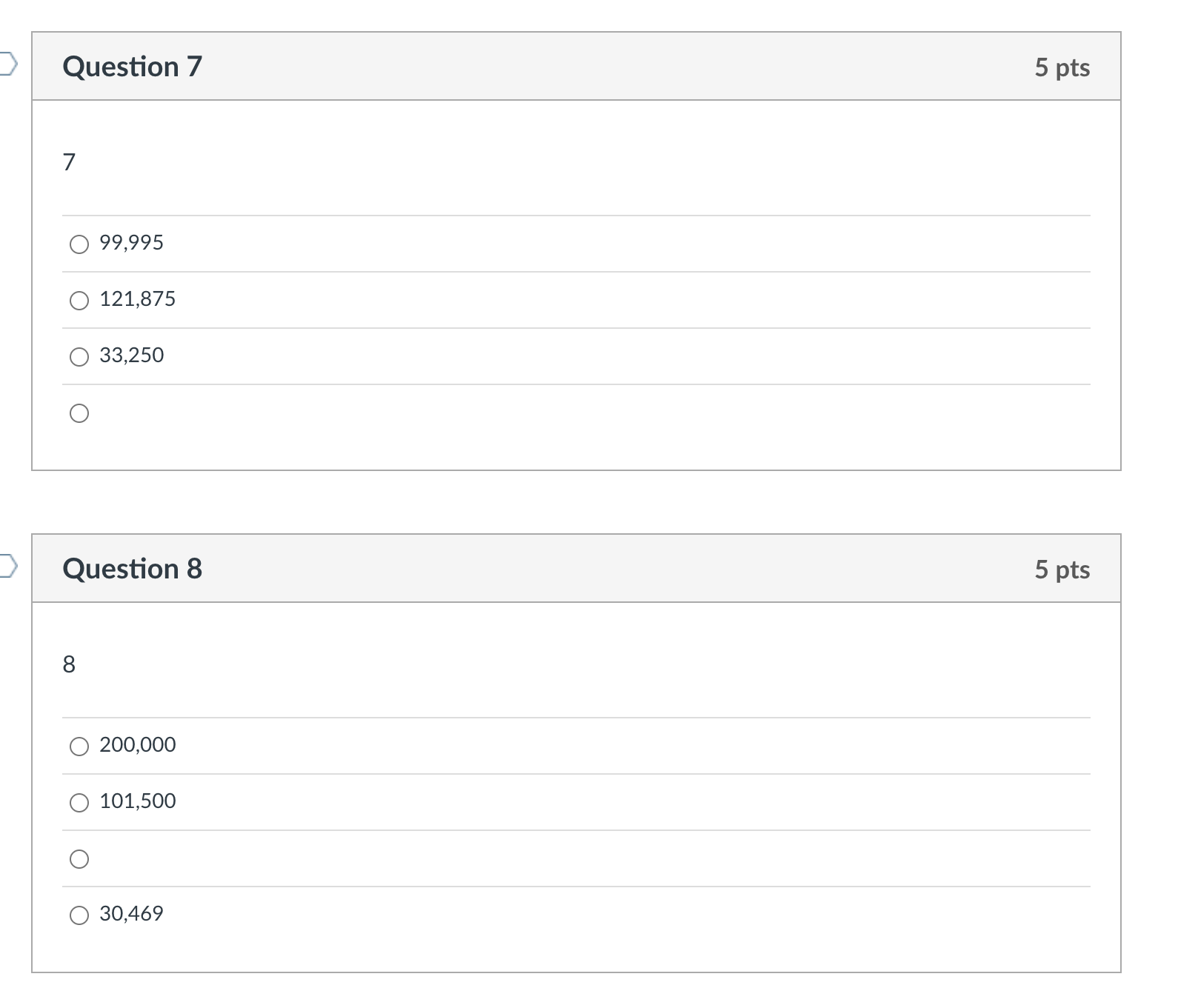Click the Question 7 header title
Image resolution: width=1178 pixels, height=1008 pixels.
coord(133,67)
